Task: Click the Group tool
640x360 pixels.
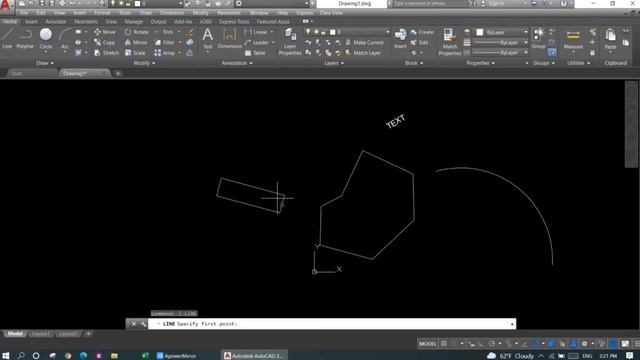Action: pos(538,39)
